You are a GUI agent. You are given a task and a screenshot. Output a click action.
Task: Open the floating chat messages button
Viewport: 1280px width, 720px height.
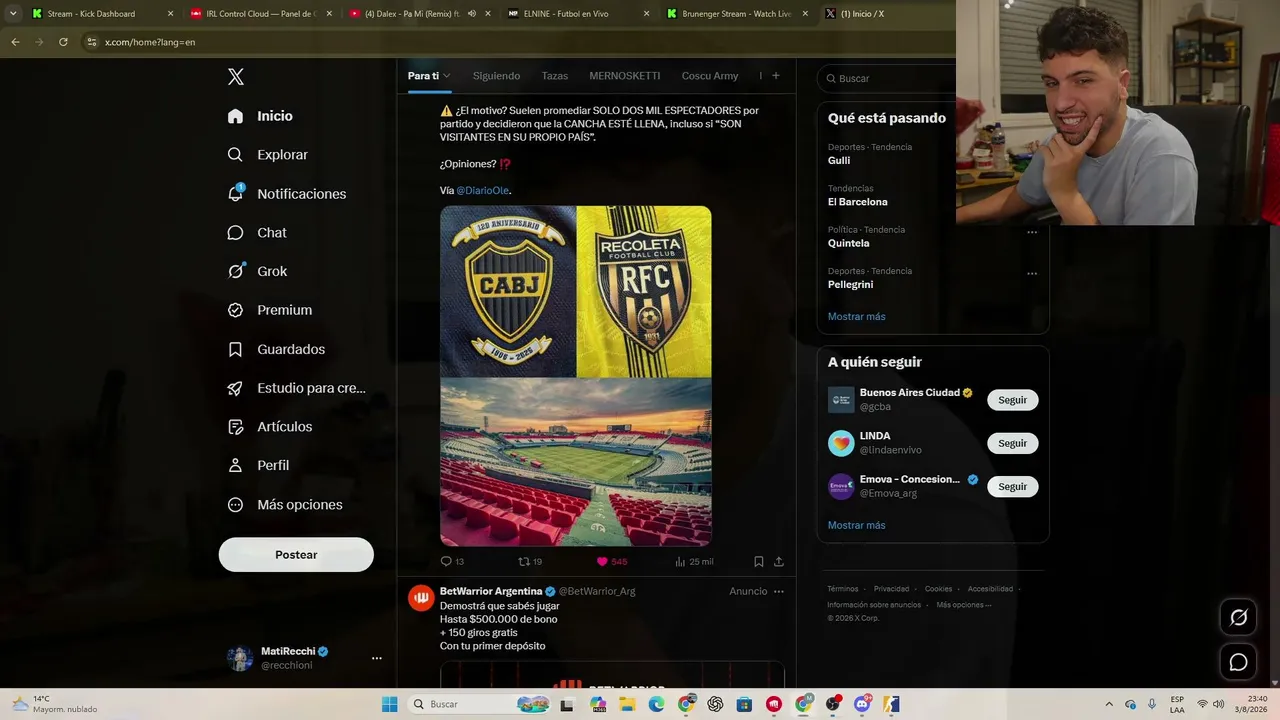click(x=1238, y=662)
